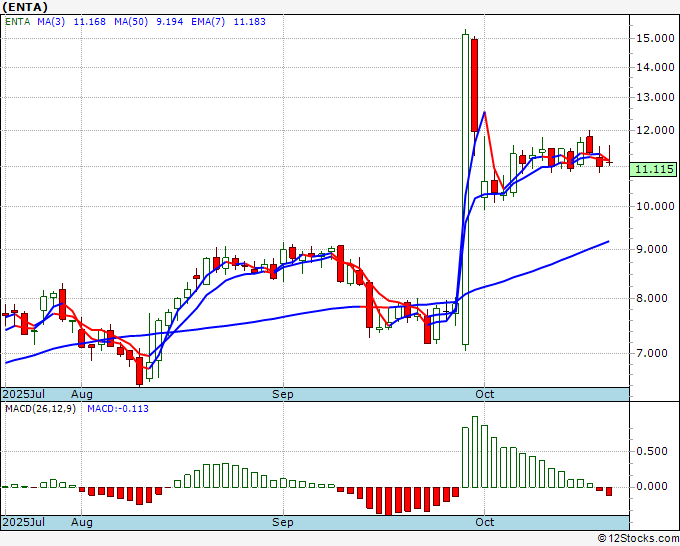Click the MACD:-0.113 value
The width and height of the screenshot is (680, 546).
pos(118,409)
